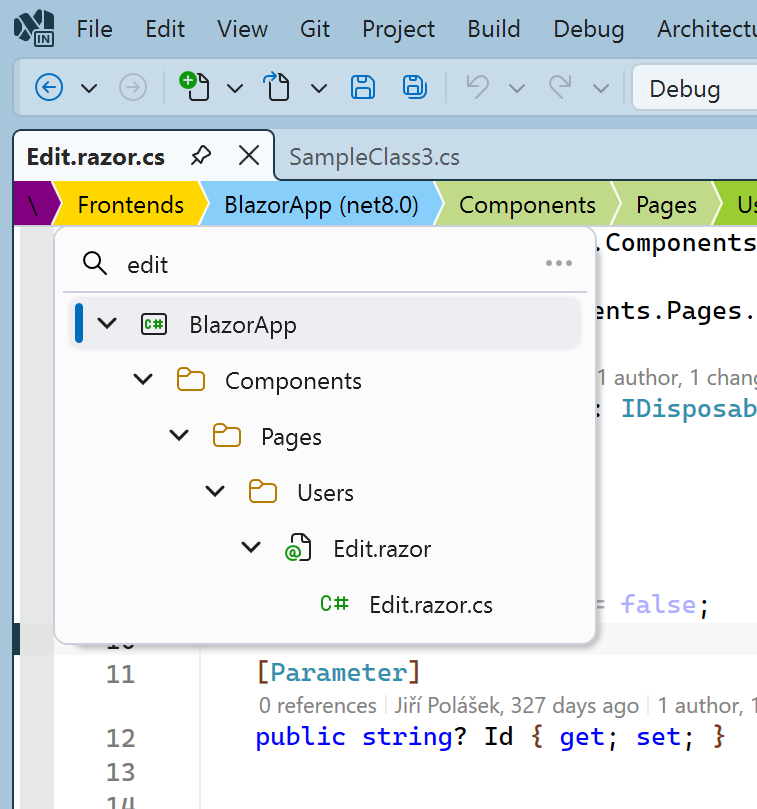Select the Pages breadcrumb
The height and width of the screenshot is (809, 757).
(666, 204)
